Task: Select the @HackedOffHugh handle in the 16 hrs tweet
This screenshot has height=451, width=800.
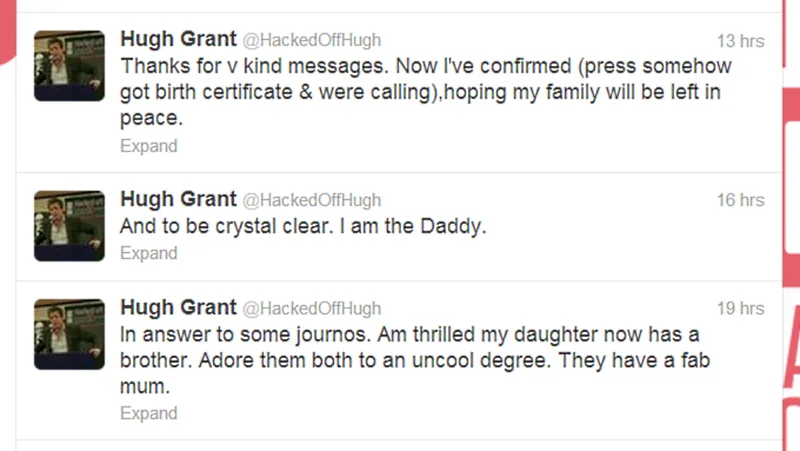Action: click(312, 200)
